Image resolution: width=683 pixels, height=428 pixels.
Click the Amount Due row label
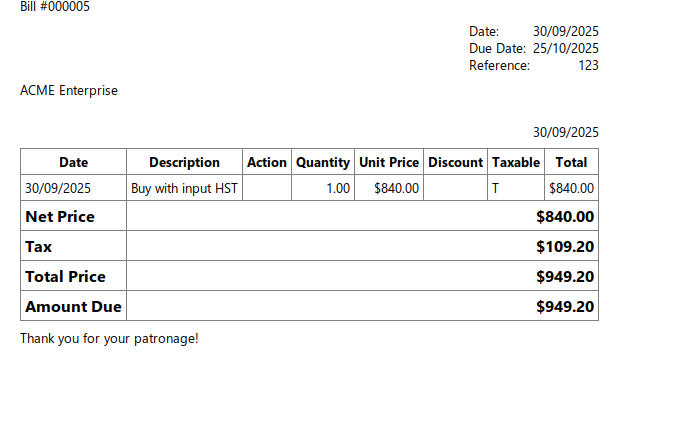point(73,306)
